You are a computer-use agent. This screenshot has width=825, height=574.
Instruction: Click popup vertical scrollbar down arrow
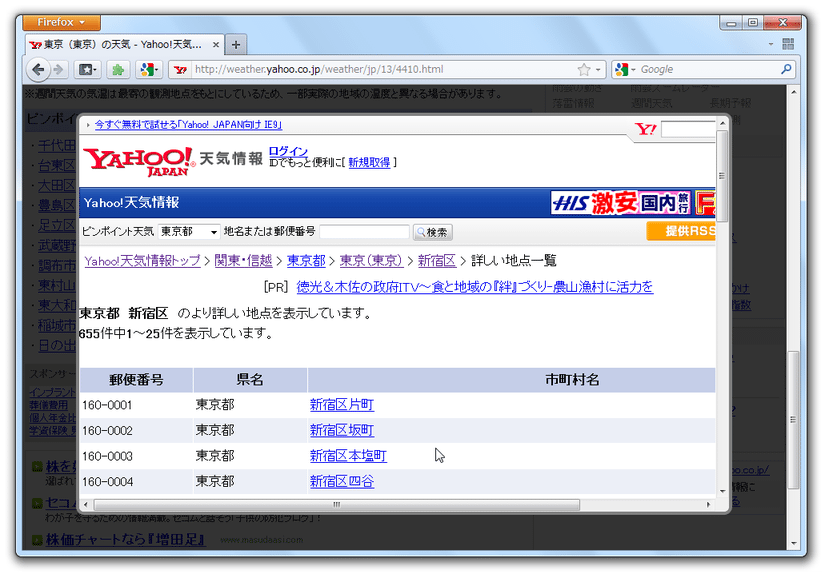(722, 490)
